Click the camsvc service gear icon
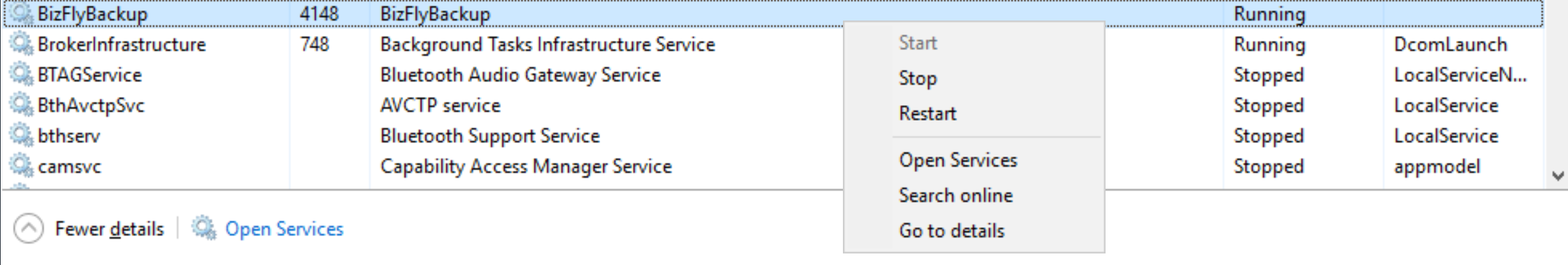Viewport: 1568px width, 265px height. click(x=21, y=166)
